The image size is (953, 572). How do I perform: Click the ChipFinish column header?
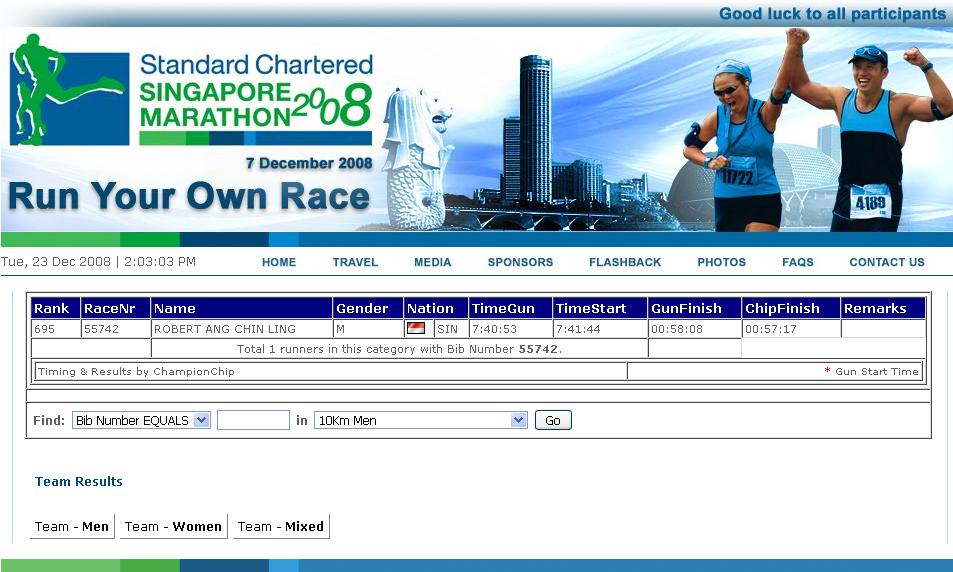(x=791, y=308)
